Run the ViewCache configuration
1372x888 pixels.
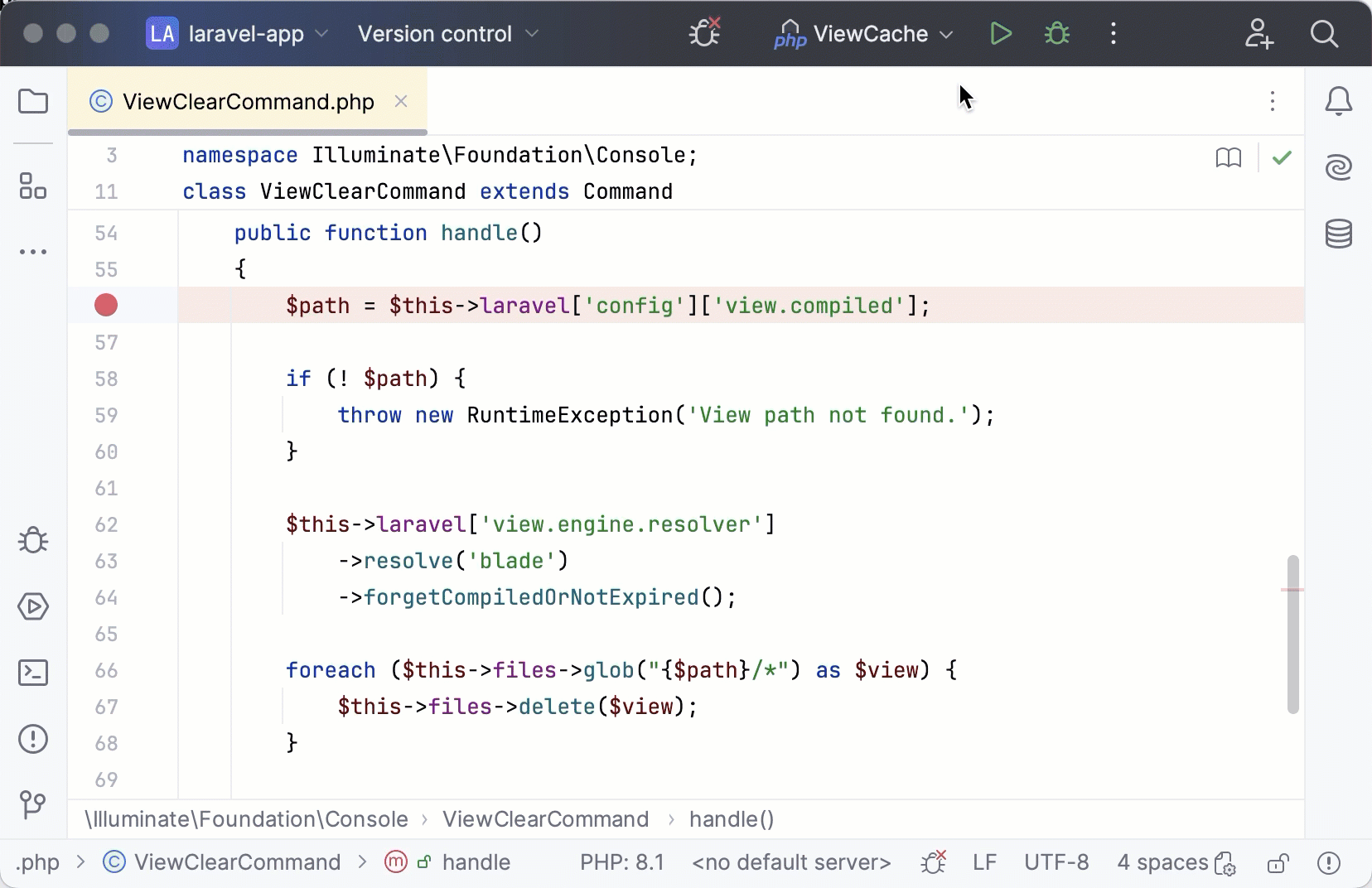pyautogui.click(x=1001, y=34)
